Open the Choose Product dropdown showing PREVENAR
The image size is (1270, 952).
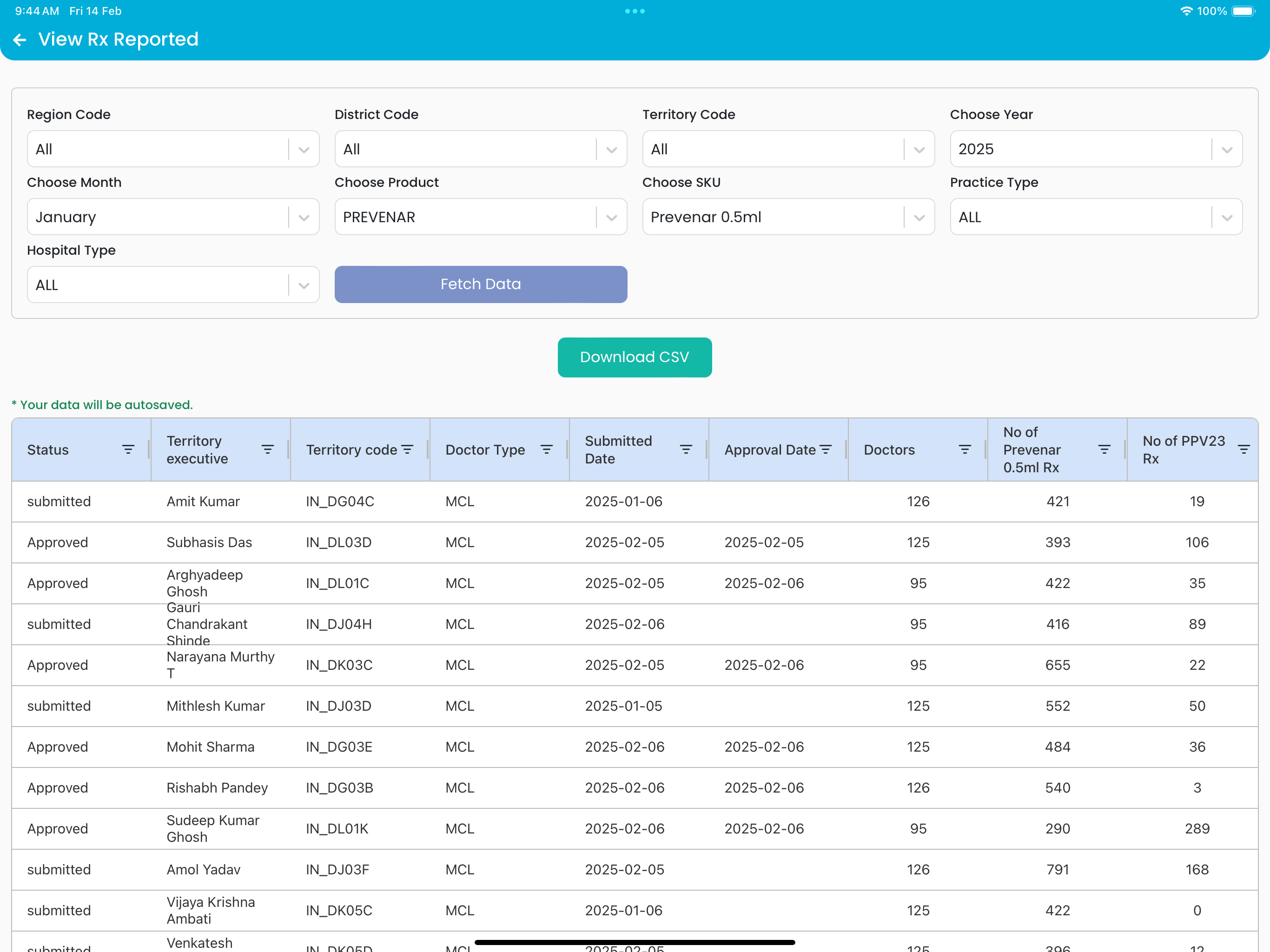click(481, 217)
